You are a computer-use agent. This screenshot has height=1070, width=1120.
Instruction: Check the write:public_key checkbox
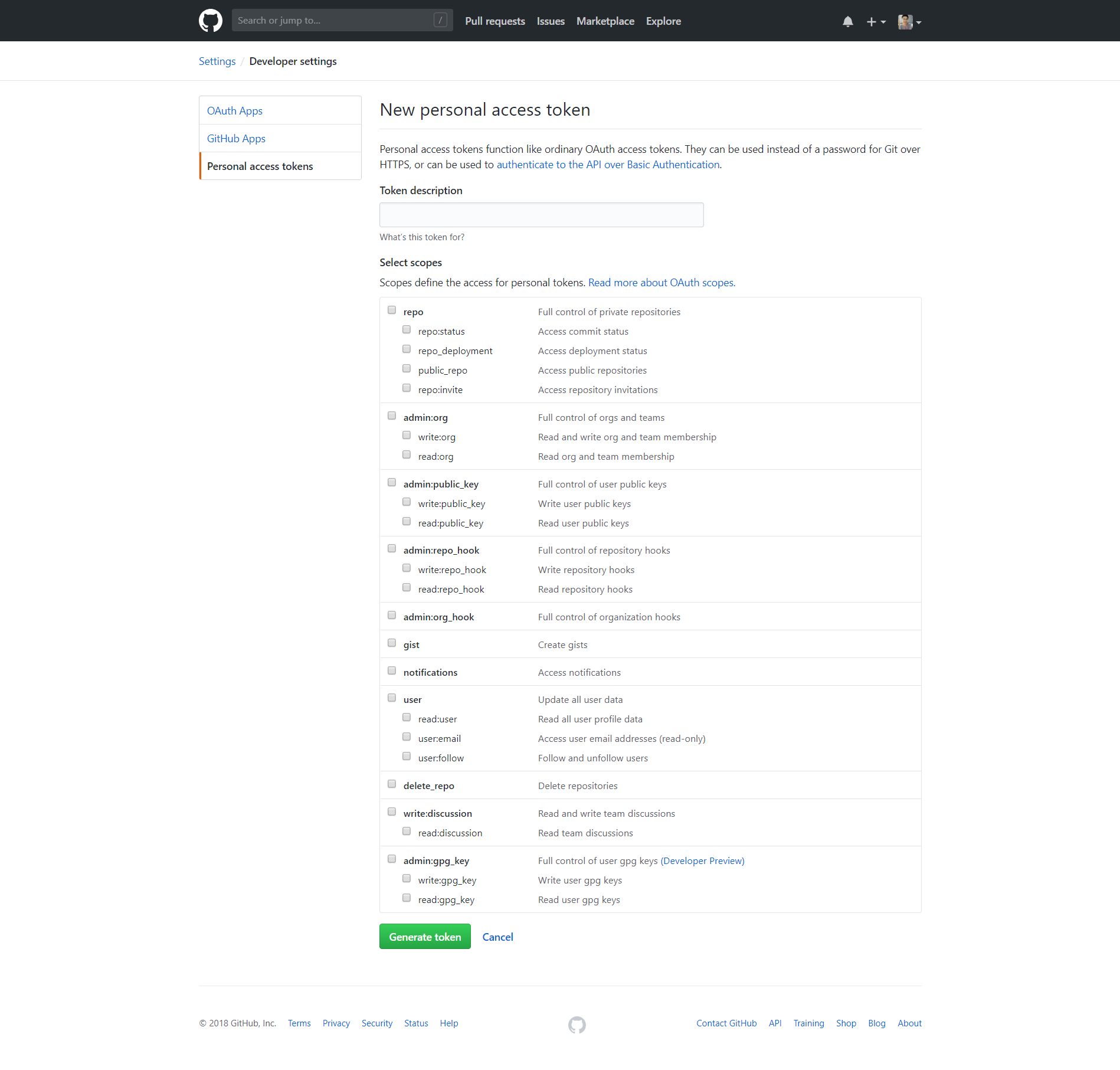407,502
